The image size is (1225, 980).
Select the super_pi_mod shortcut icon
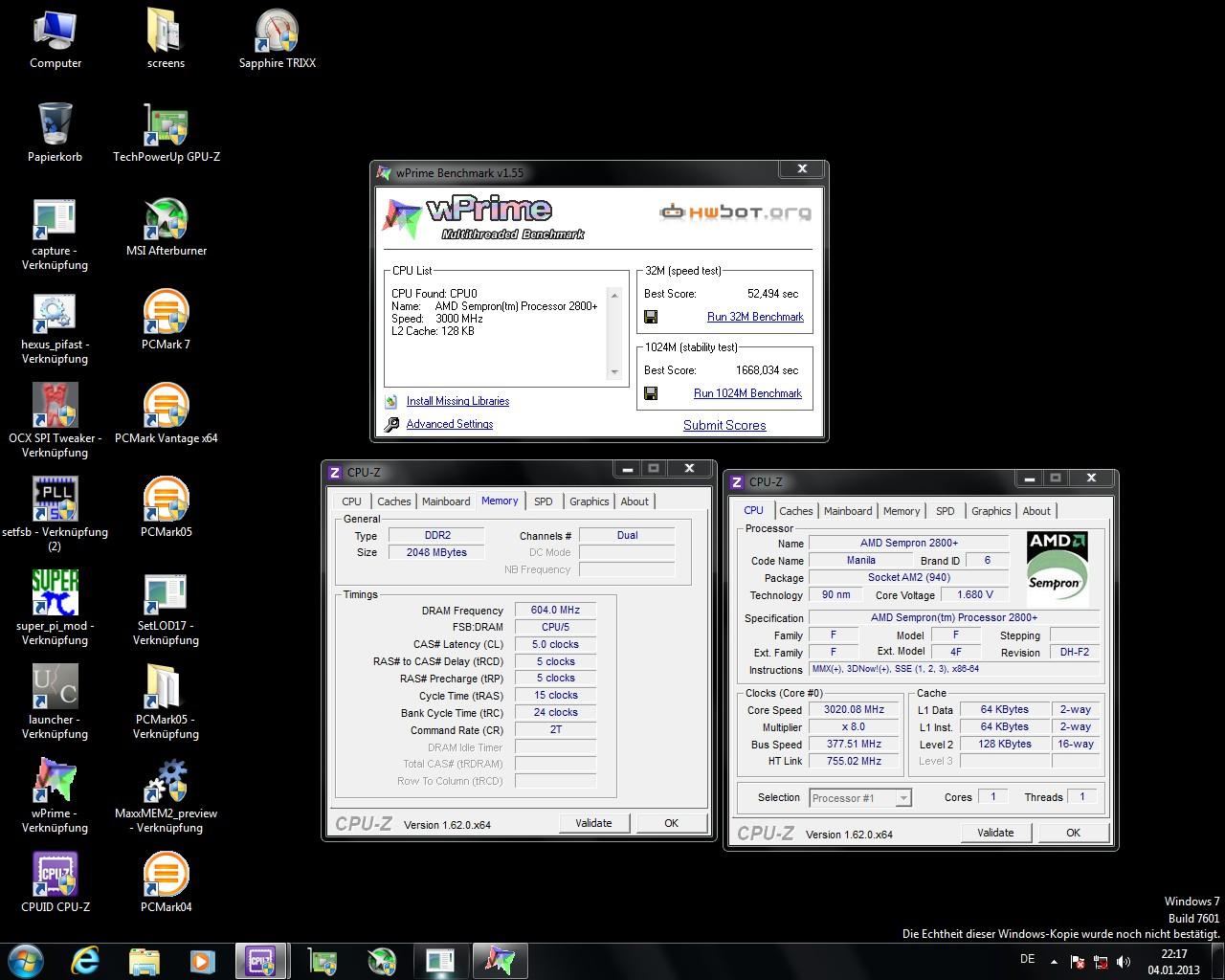coord(56,609)
